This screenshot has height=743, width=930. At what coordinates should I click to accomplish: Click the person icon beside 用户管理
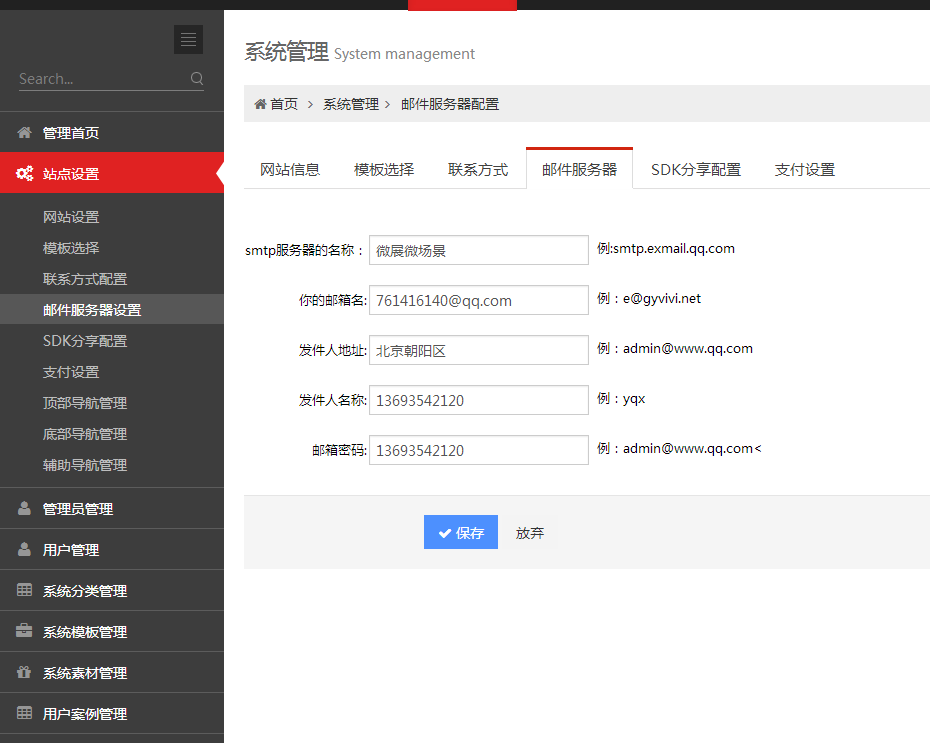coord(22,548)
